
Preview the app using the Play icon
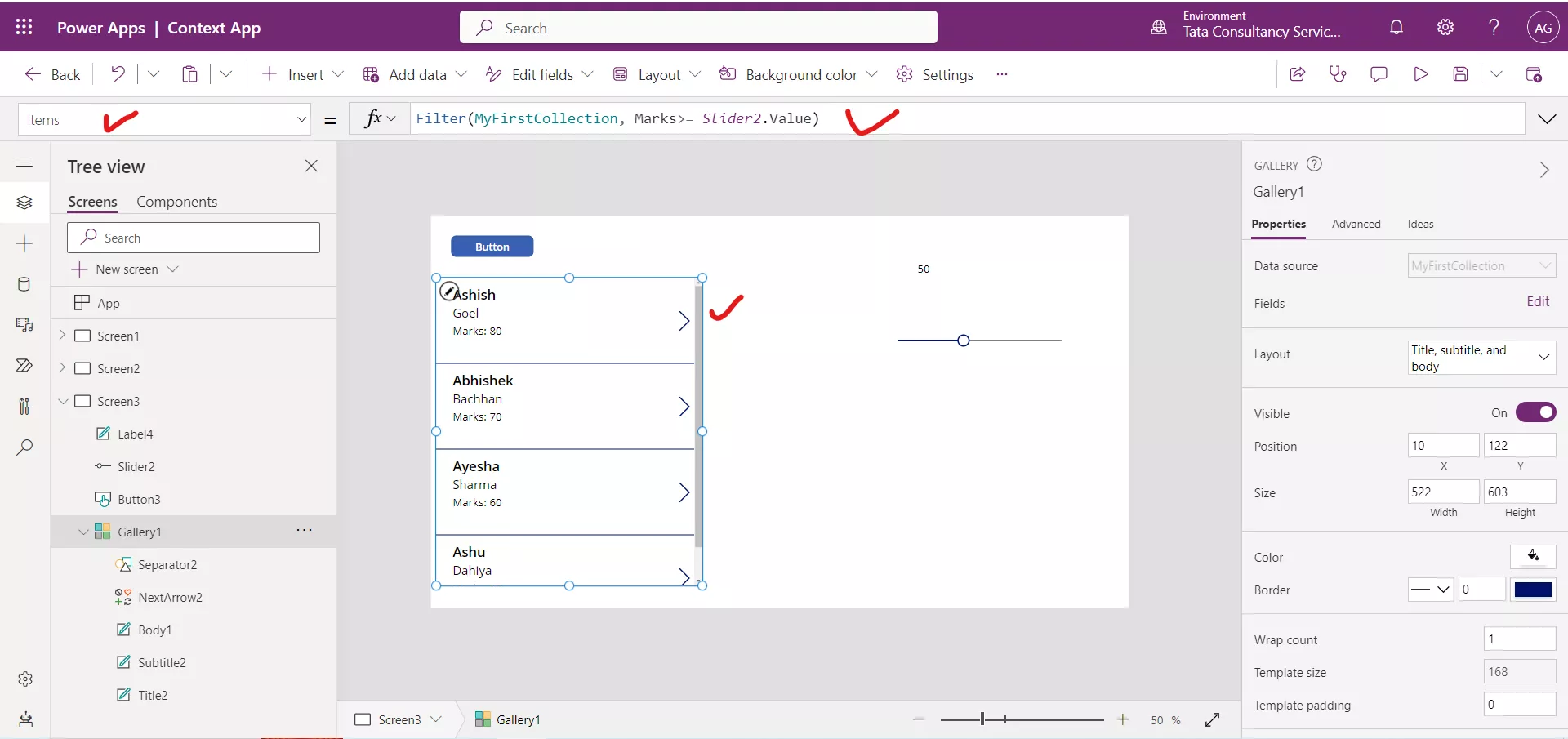(x=1420, y=73)
